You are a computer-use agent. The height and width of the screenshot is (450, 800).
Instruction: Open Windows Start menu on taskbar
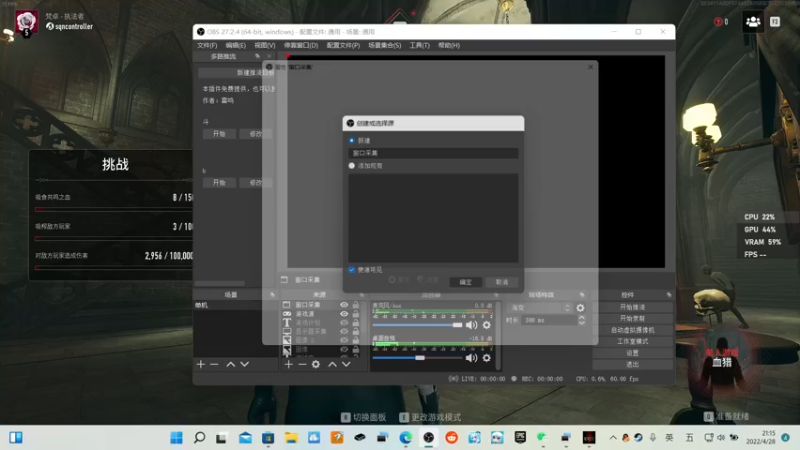pos(177,438)
